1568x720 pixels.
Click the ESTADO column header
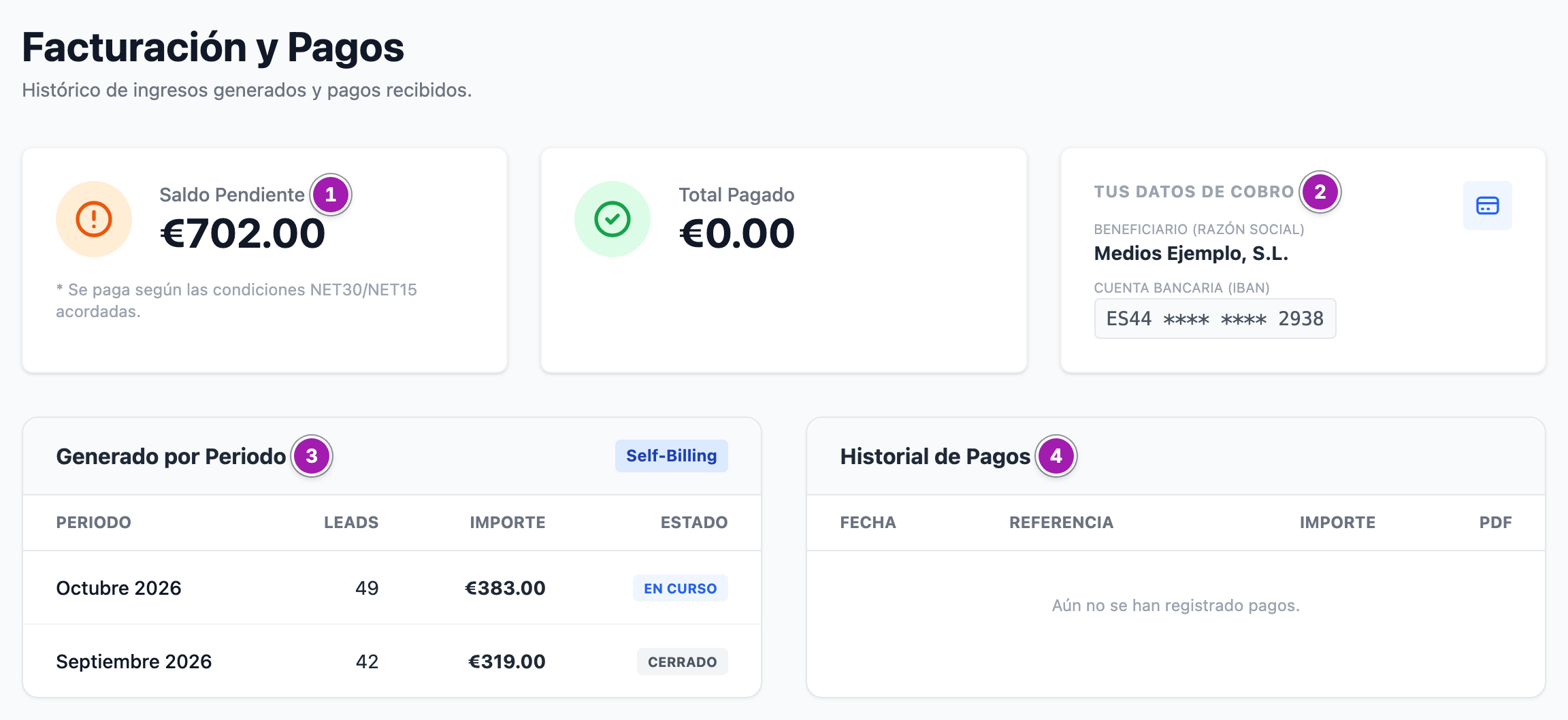(694, 523)
